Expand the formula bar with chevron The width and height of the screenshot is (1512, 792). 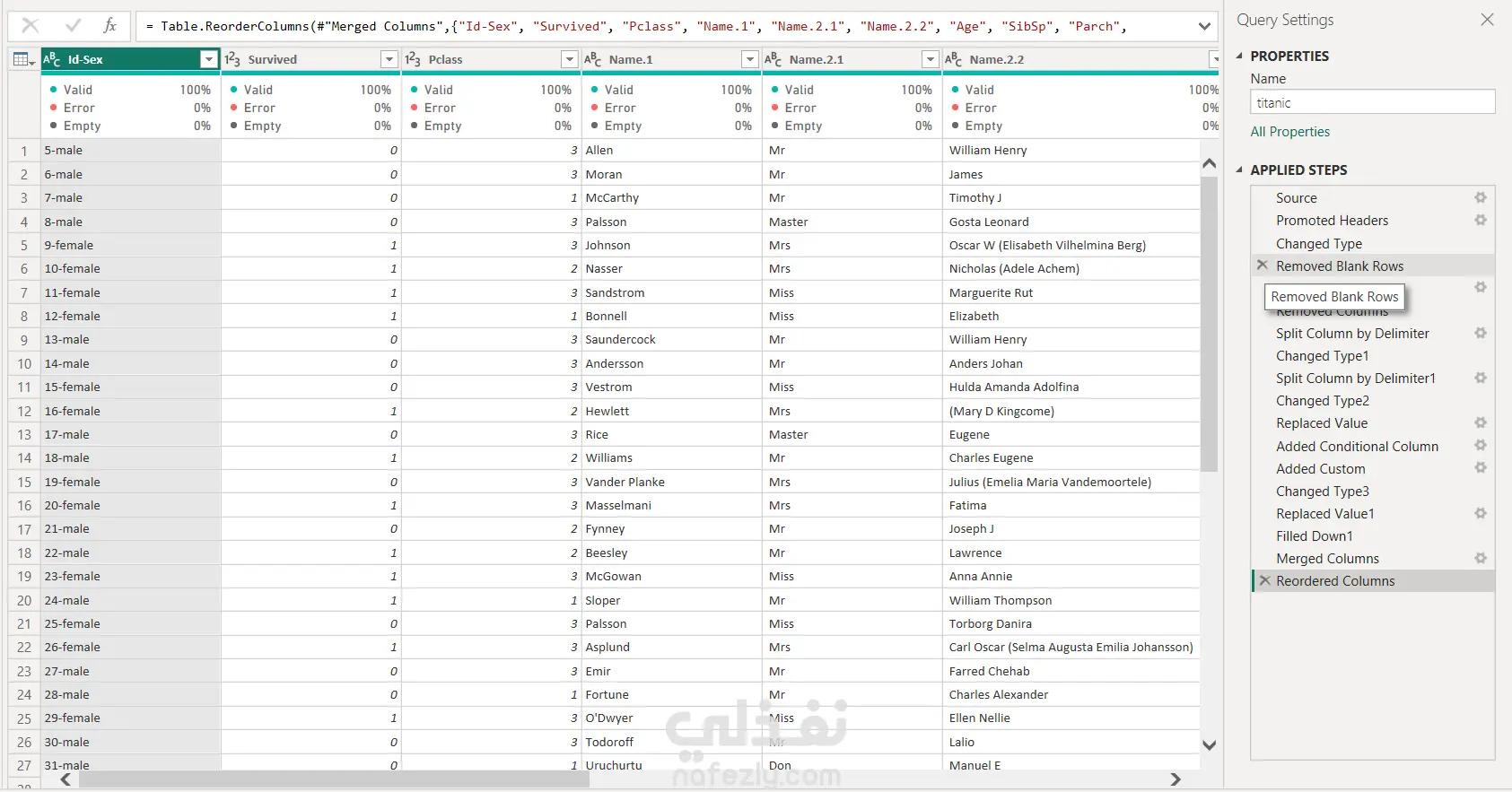(1204, 27)
